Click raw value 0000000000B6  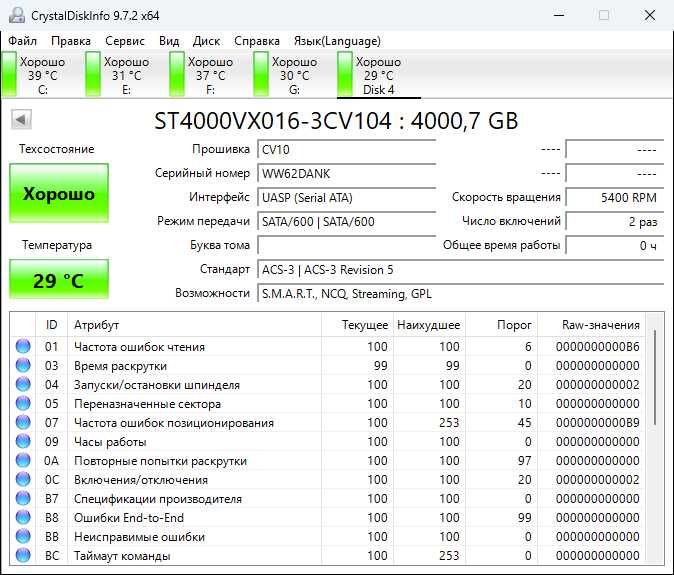point(597,346)
